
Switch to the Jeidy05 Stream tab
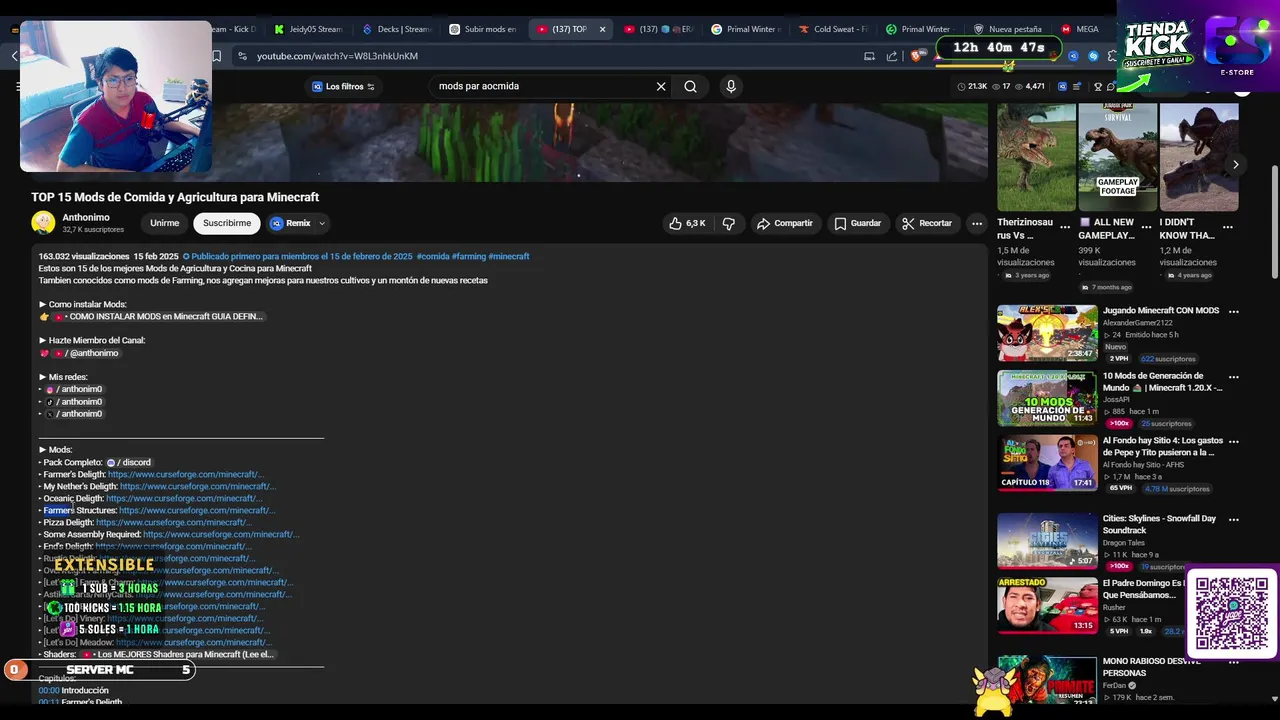point(308,29)
